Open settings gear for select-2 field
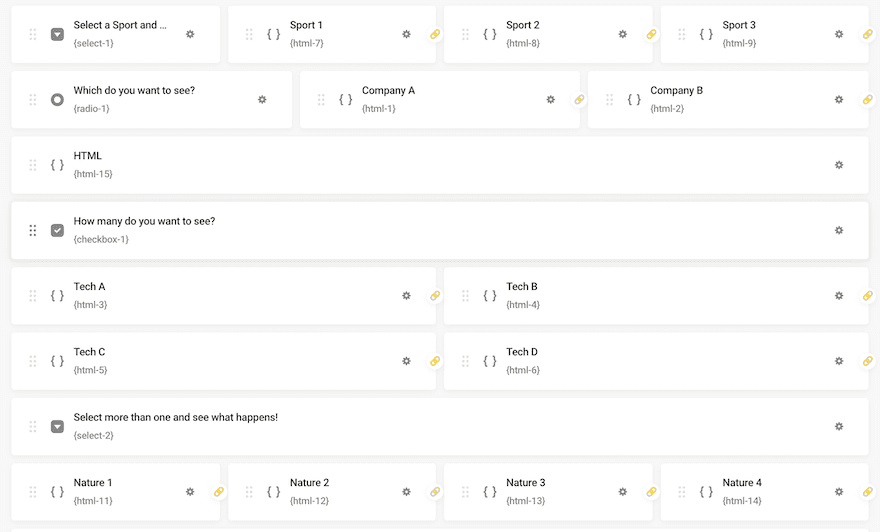Image resolution: width=880 pixels, height=532 pixels. [x=839, y=427]
